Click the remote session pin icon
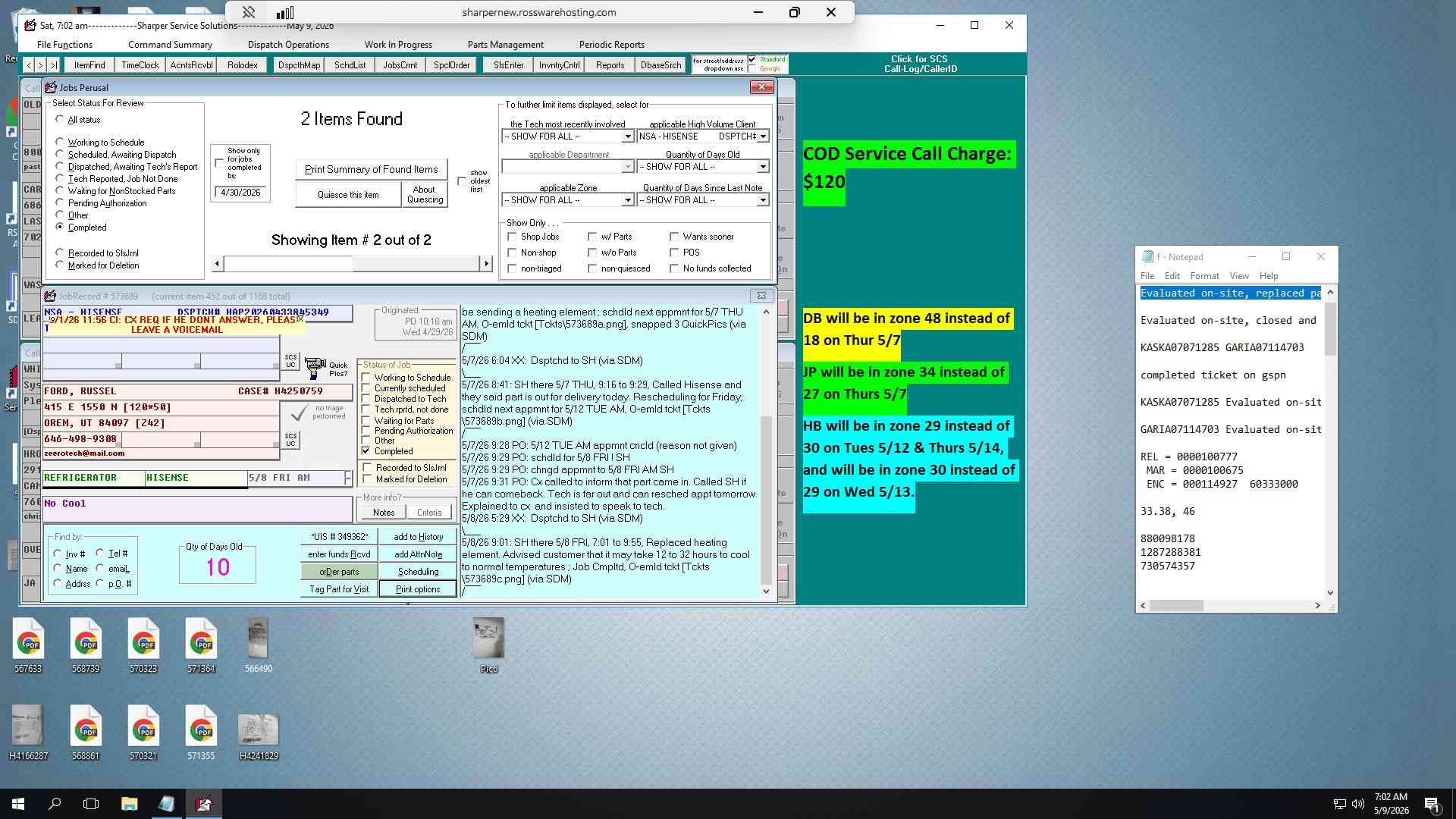 point(248,12)
